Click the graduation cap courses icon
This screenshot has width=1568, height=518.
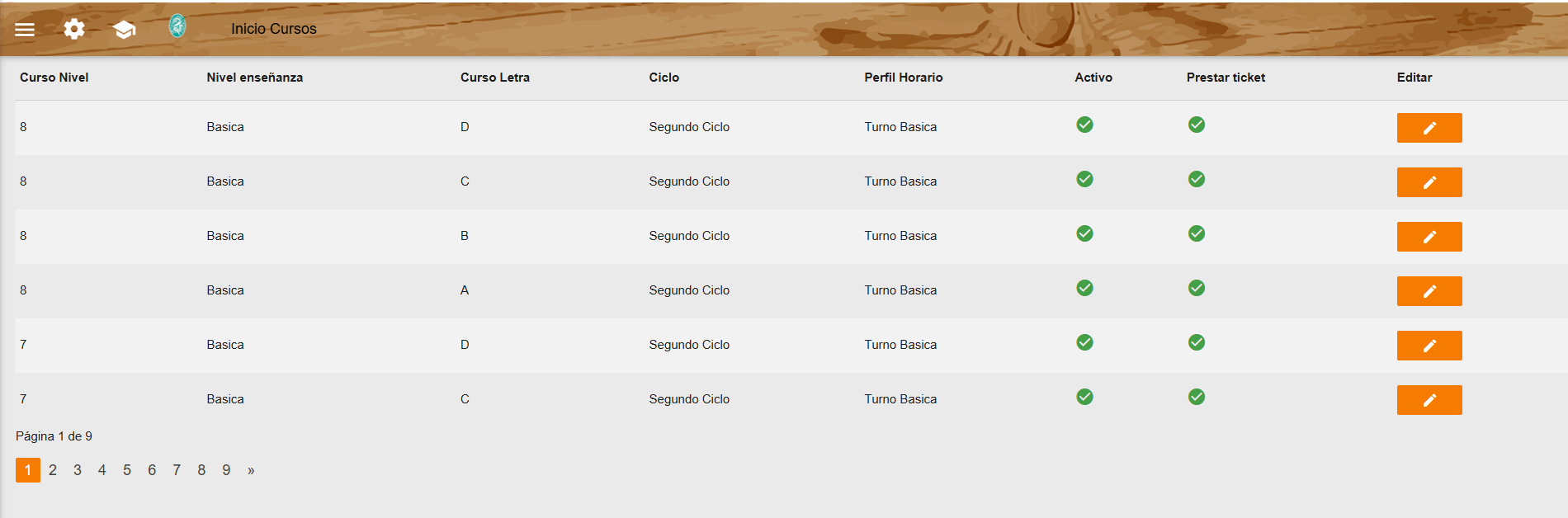click(x=124, y=30)
